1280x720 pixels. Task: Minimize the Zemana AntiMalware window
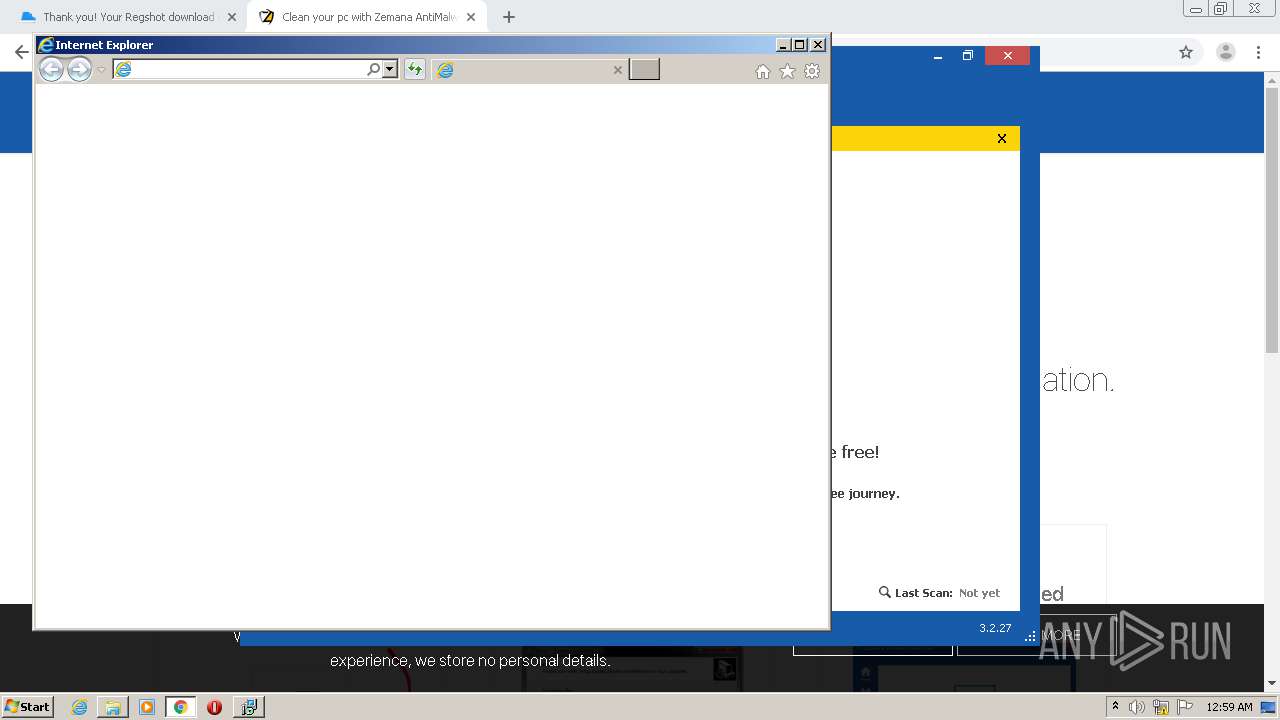coord(938,56)
